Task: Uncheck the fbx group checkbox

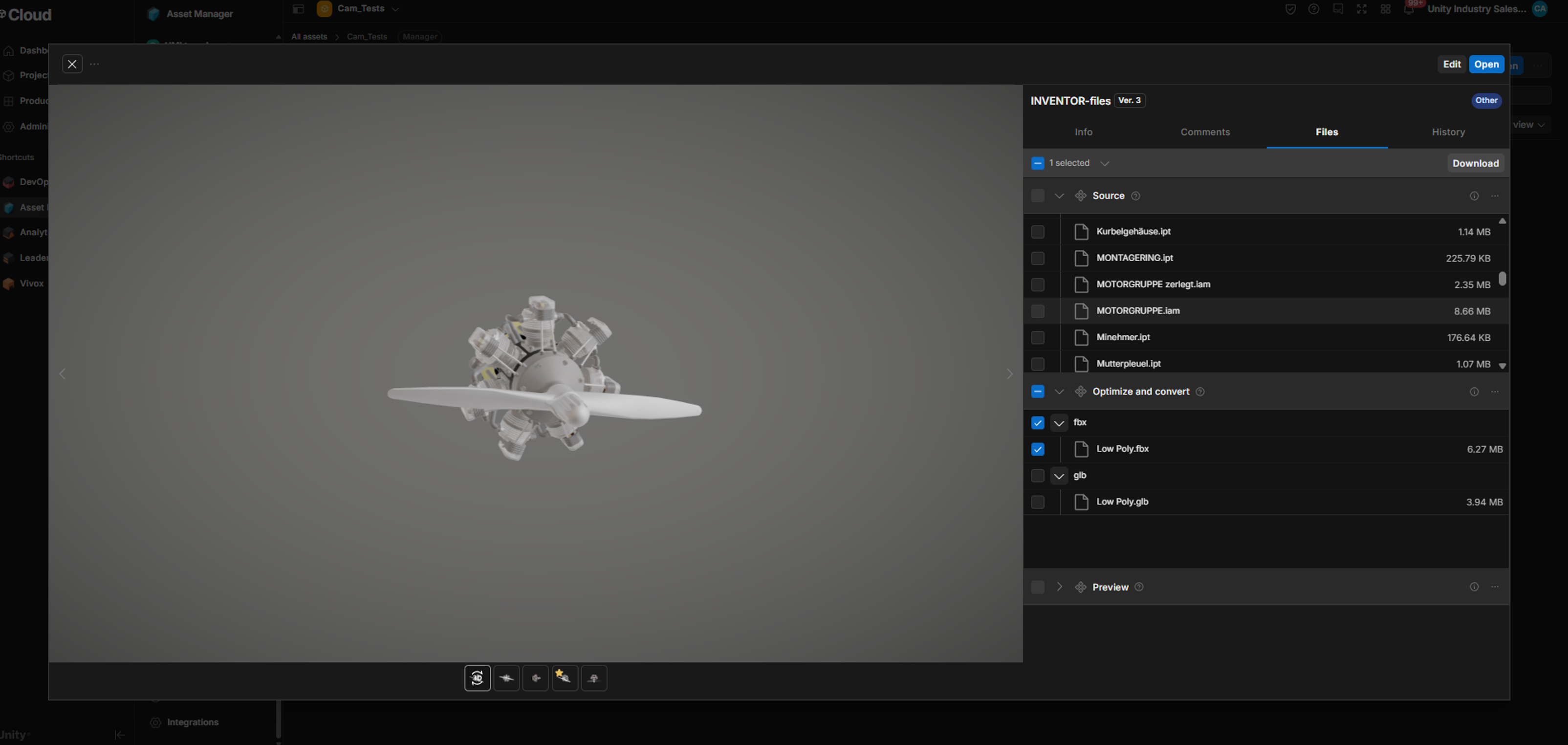Action: (x=1038, y=423)
